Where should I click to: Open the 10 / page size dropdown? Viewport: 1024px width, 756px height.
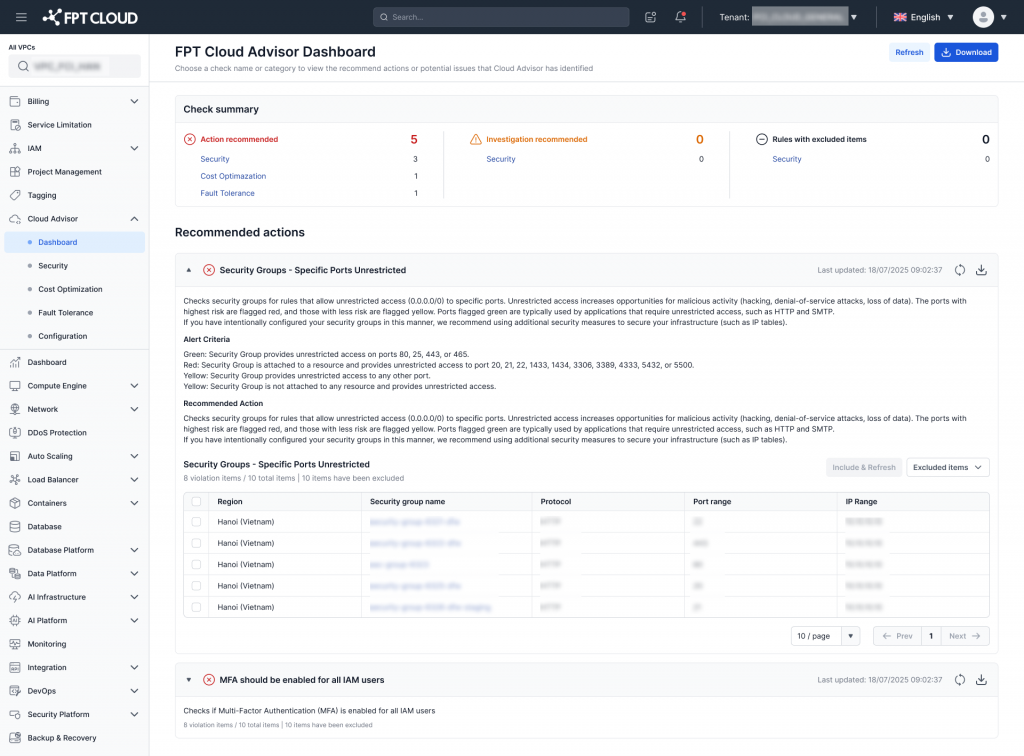point(825,636)
